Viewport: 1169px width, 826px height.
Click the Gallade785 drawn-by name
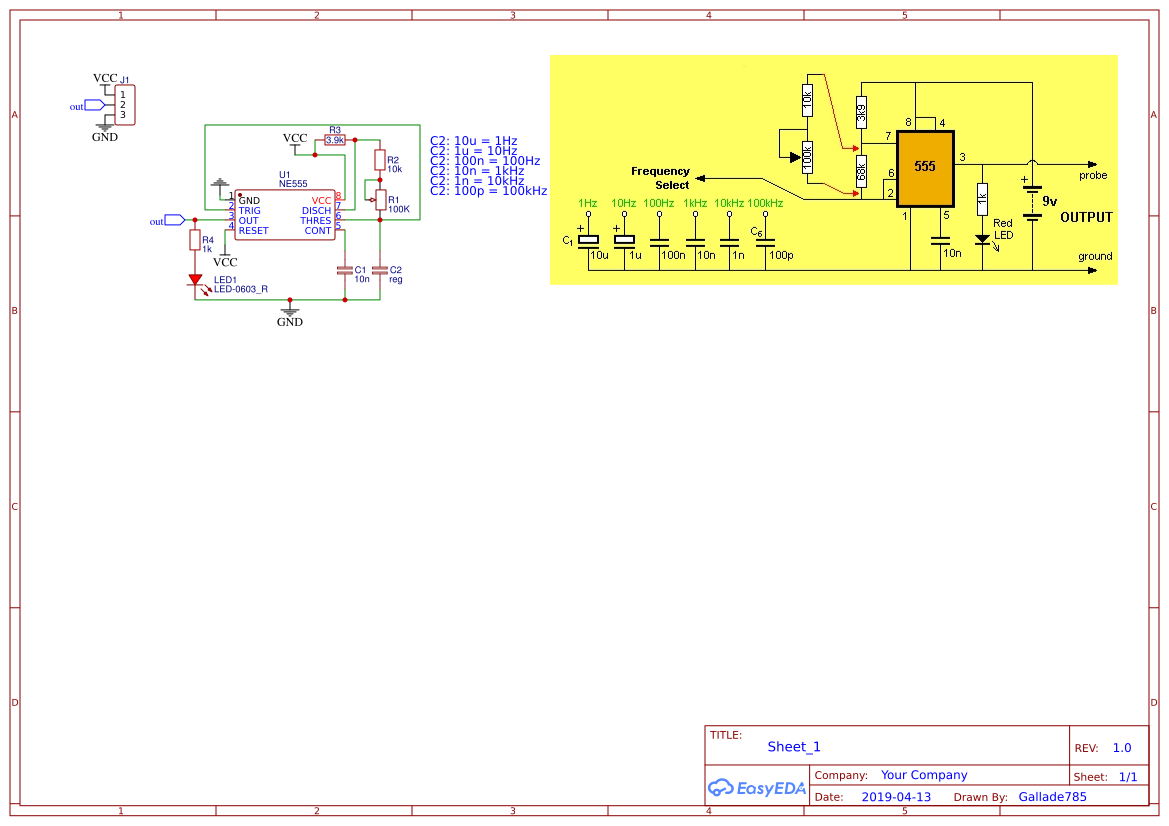tap(1052, 796)
